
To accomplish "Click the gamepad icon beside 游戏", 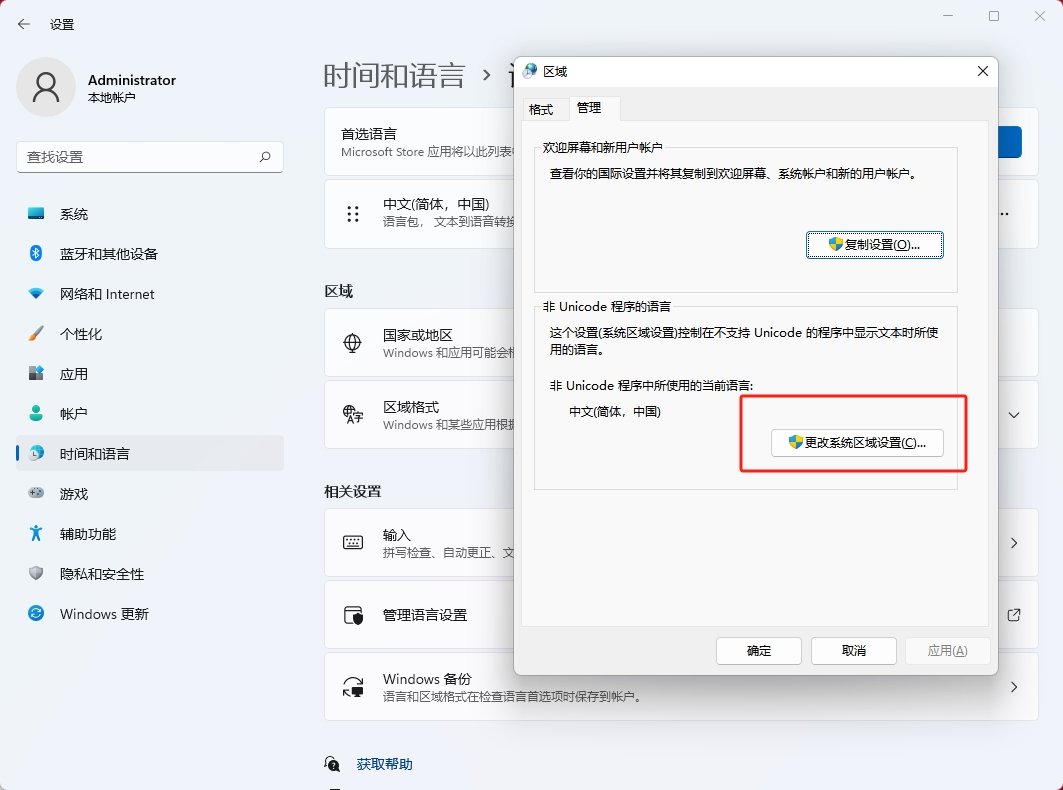I will [x=36, y=493].
